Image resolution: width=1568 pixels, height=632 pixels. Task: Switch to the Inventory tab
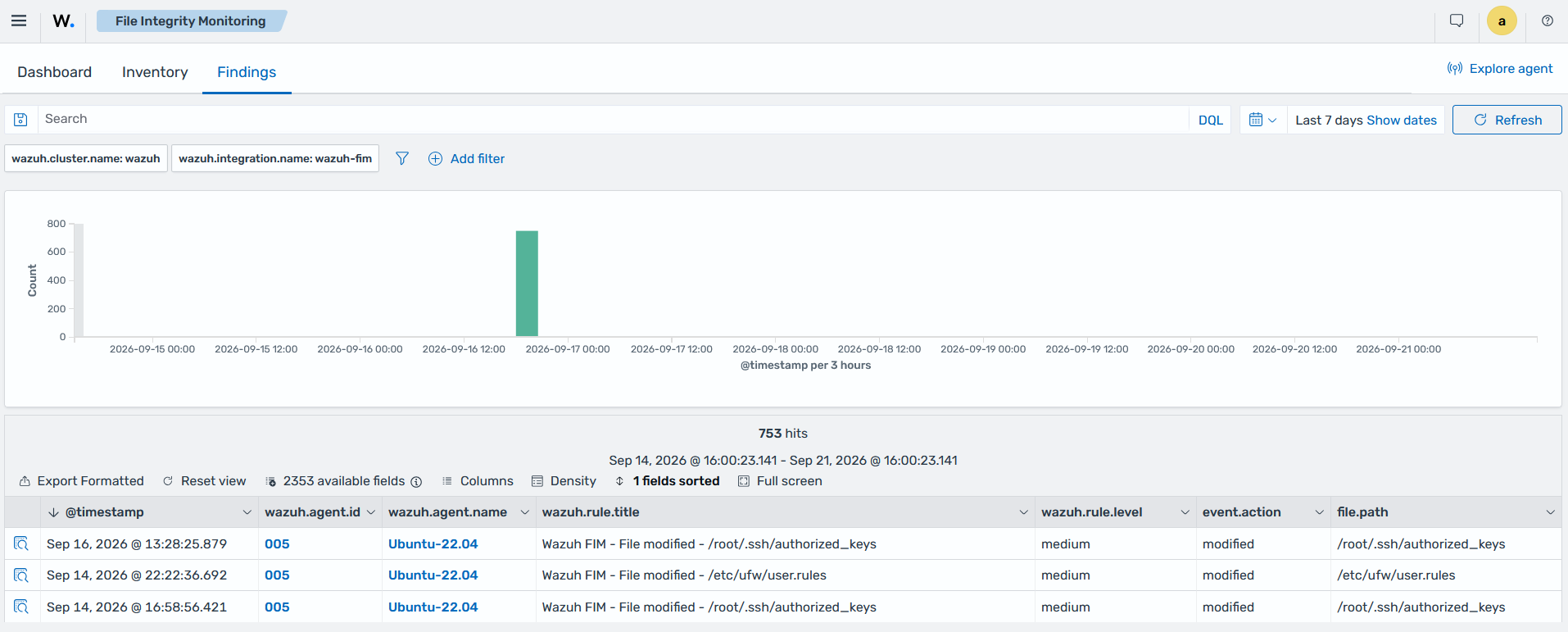(x=155, y=72)
